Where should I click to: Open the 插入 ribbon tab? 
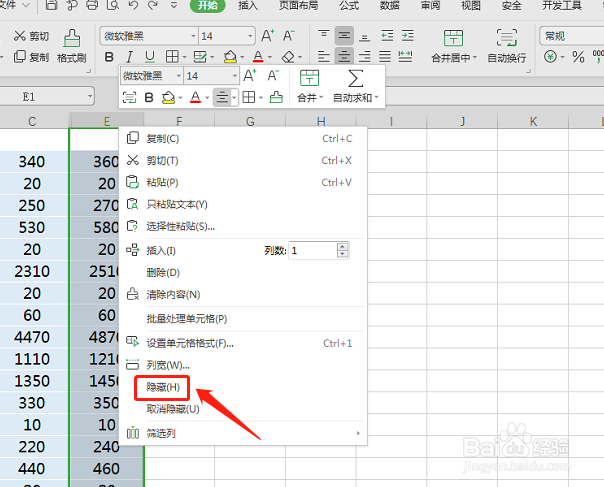point(248,5)
